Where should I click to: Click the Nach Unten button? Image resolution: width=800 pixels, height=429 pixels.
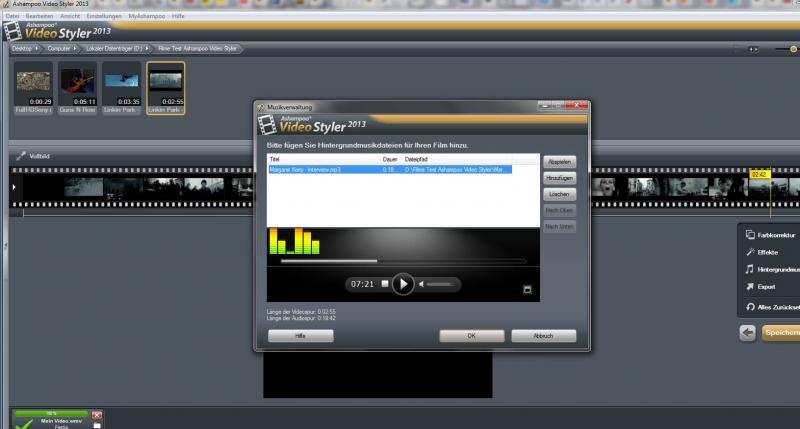click(559, 226)
